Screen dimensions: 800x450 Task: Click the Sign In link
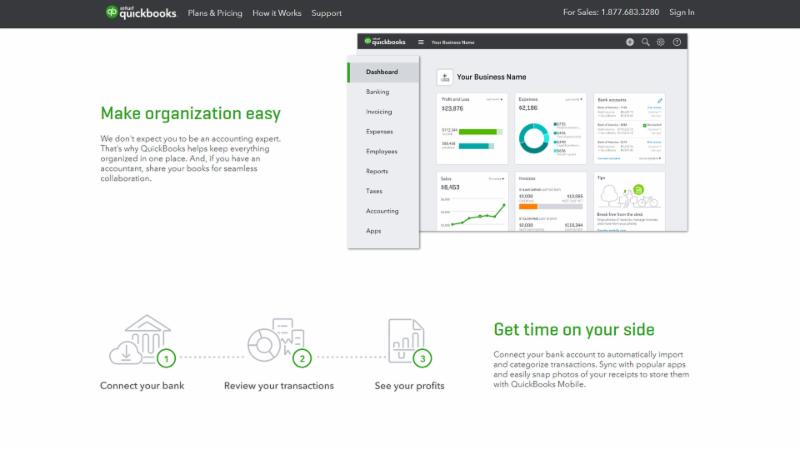click(682, 12)
